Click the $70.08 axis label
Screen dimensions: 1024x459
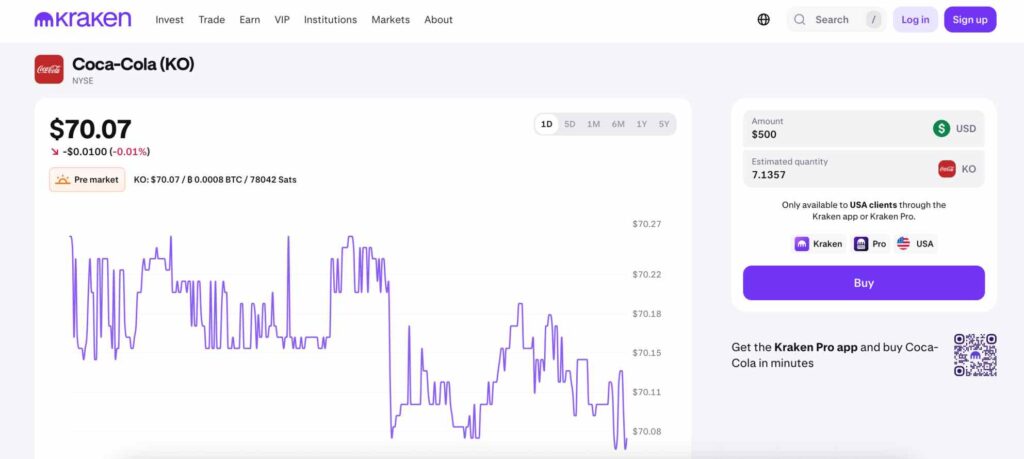tap(647, 432)
